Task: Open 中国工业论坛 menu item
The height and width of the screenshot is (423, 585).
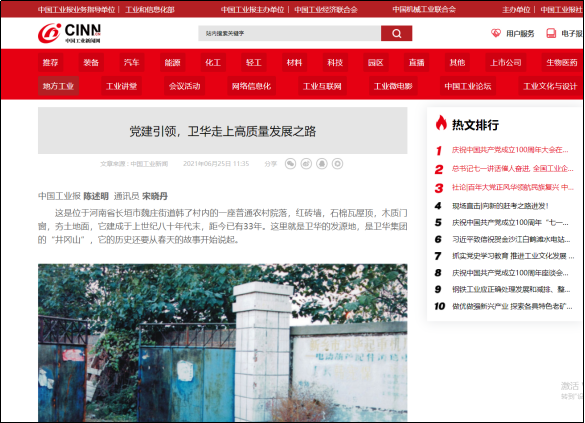Action: 467,86
